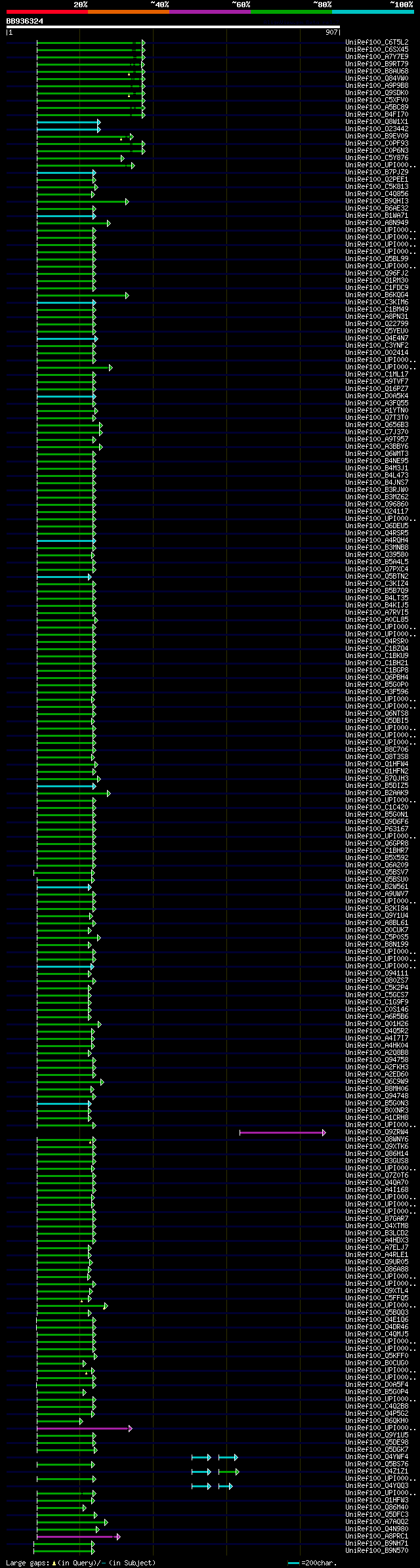420x1568 pixels.
Task: Open hit UniRef100_B7PJZ9
Action: [377, 172]
